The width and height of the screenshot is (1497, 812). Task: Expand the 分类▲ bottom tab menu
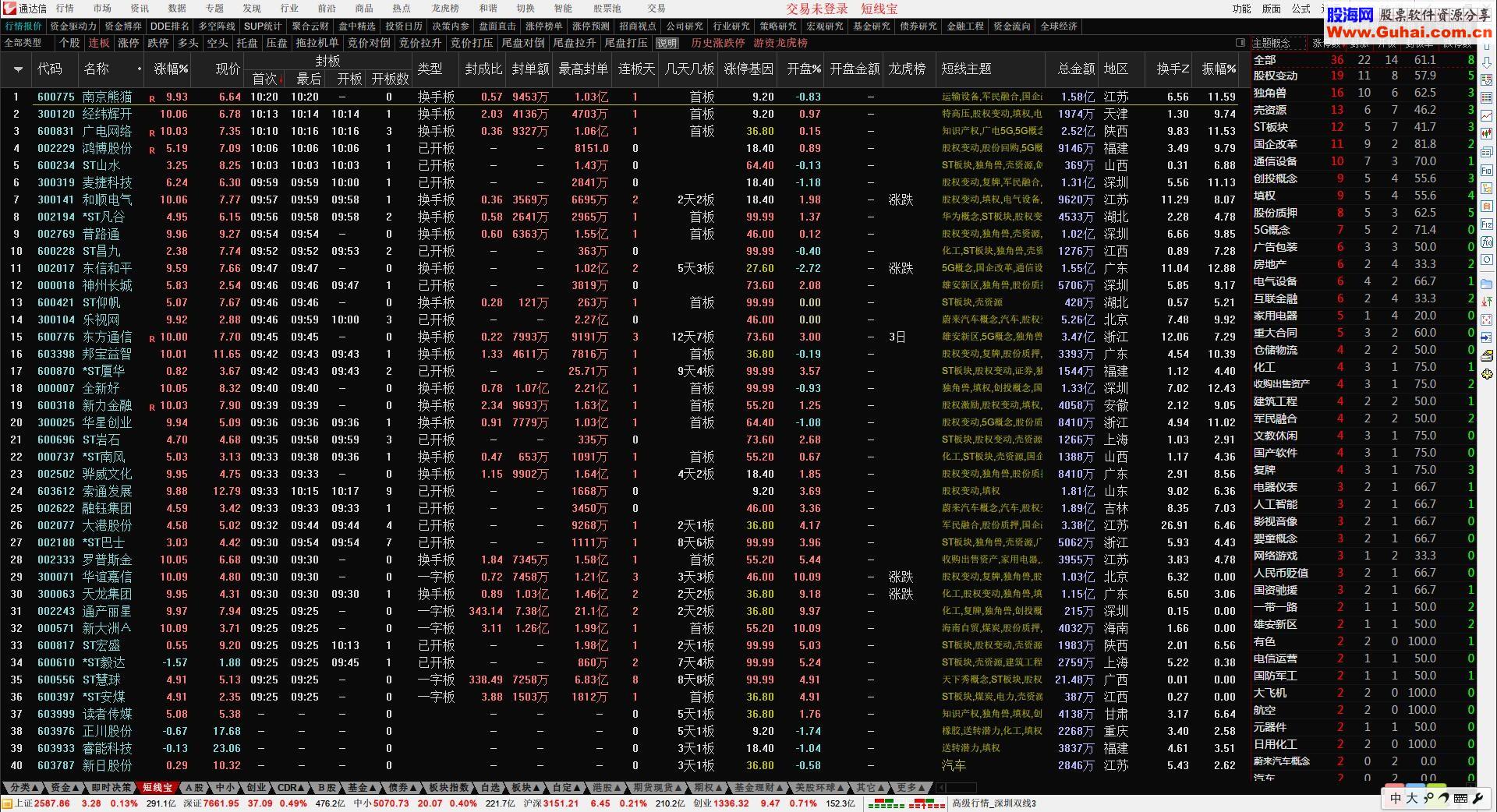tap(24, 788)
